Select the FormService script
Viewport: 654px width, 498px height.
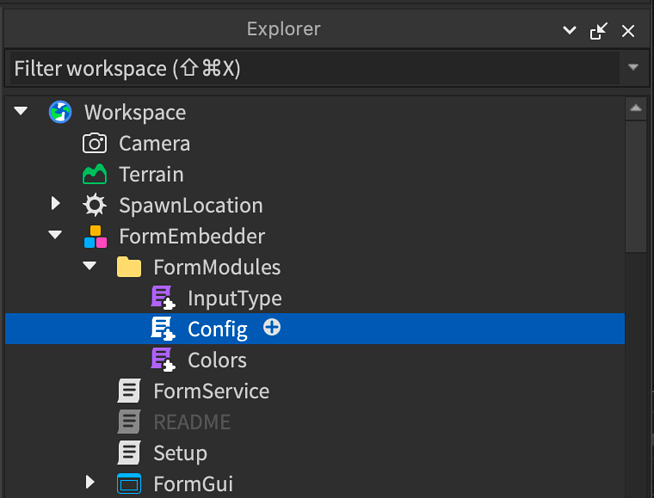[x=210, y=391]
